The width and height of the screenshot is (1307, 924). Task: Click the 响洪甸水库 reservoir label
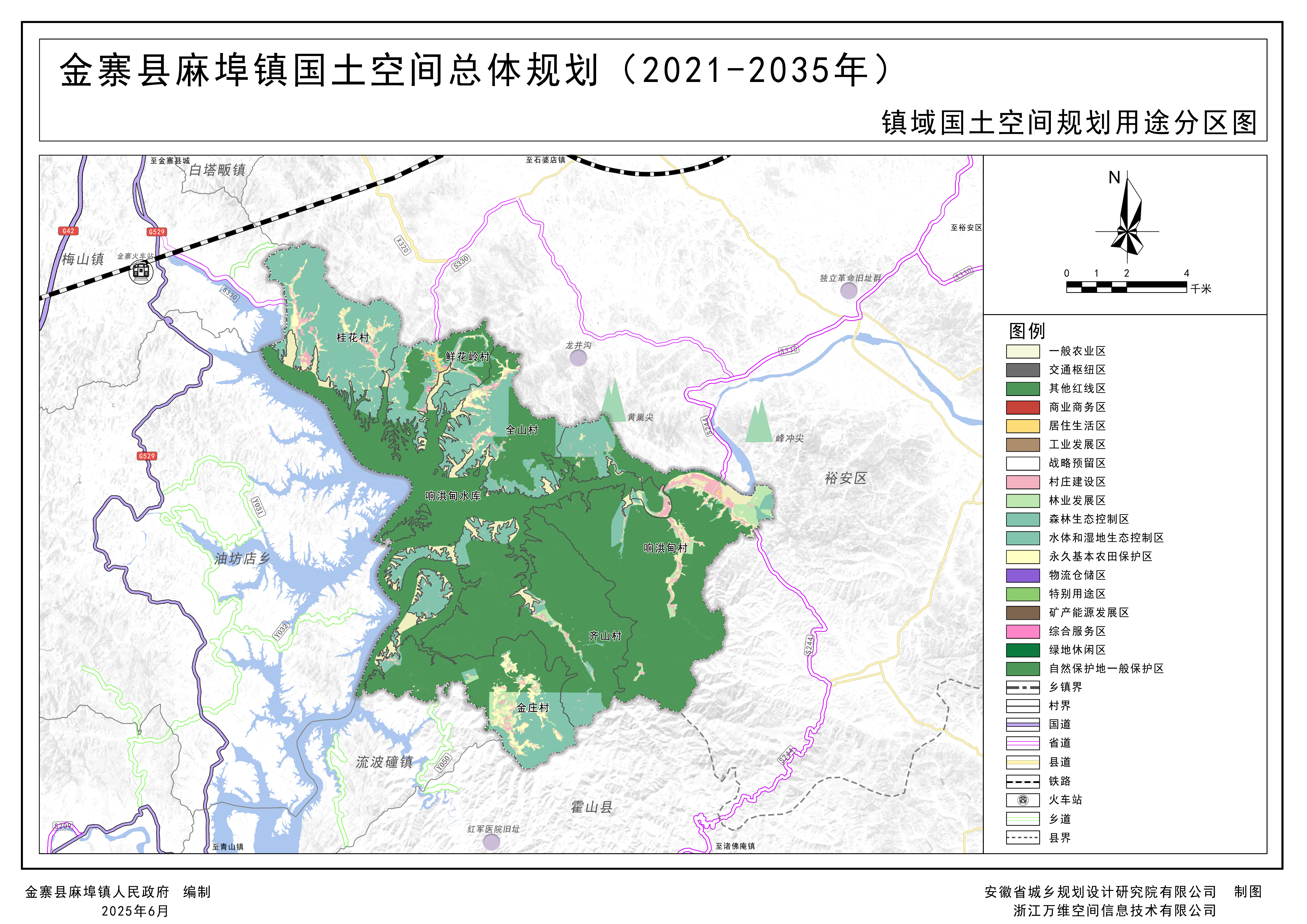453,496
